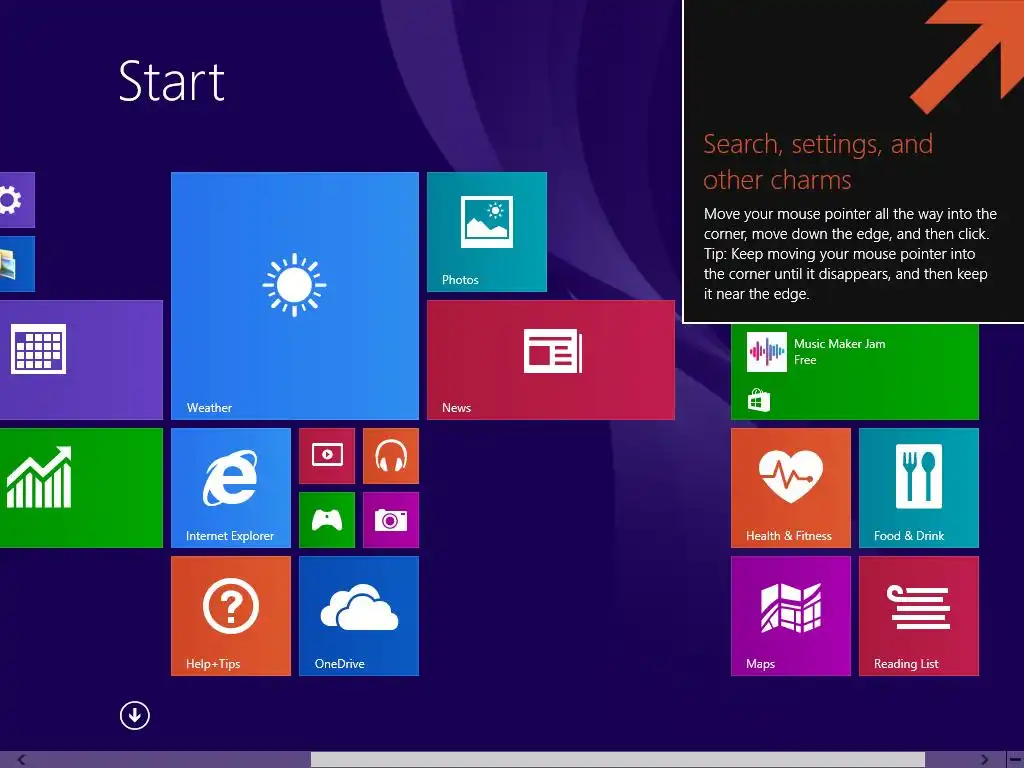
Task: Click the Store bag icon on green tile
Action: tap(759, 400)
